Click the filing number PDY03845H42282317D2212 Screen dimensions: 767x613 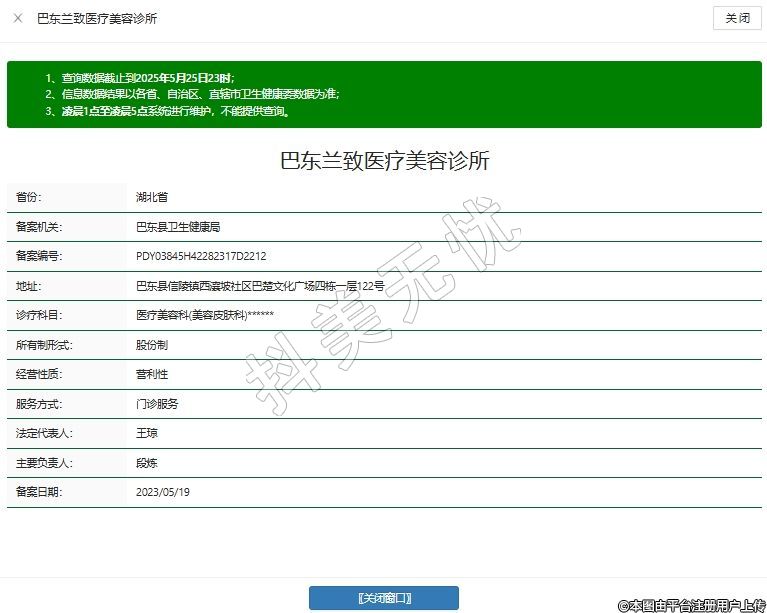201,256
